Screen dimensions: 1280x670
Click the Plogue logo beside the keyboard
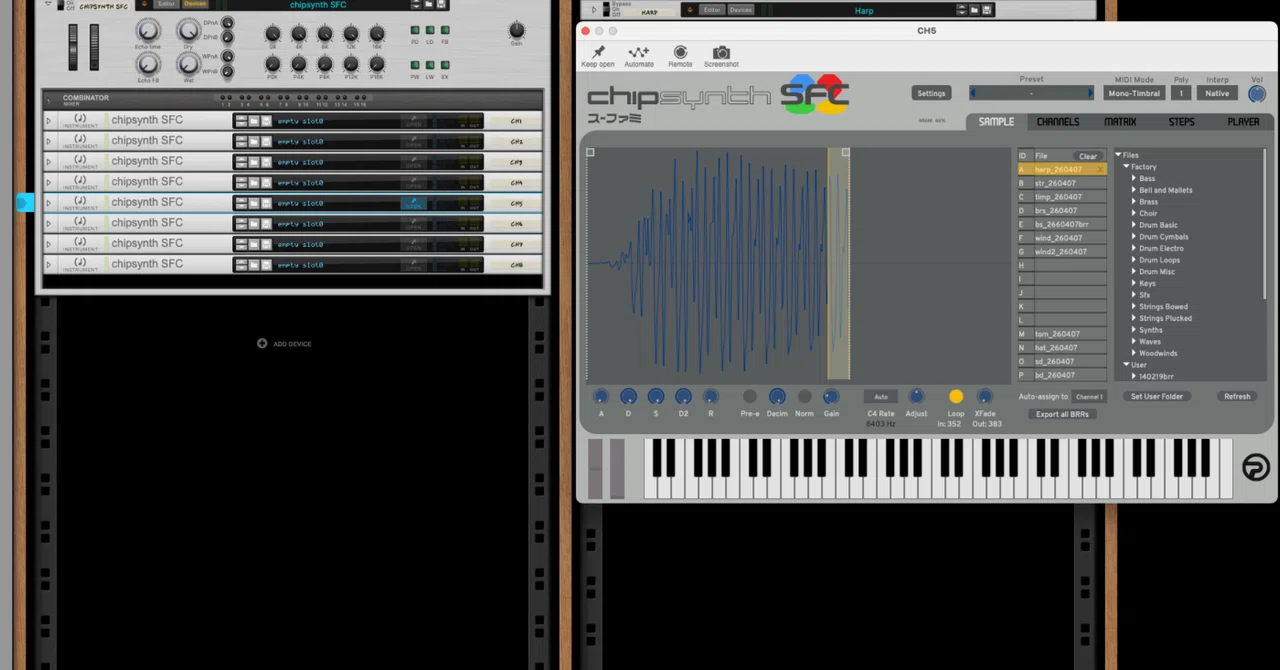click(1255, 467)
